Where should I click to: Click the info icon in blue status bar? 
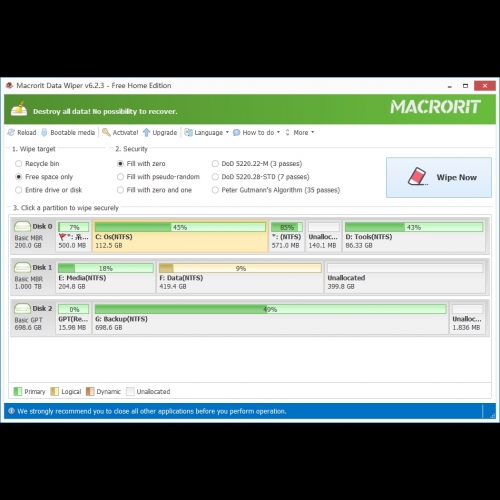click(x=11, y=411)
